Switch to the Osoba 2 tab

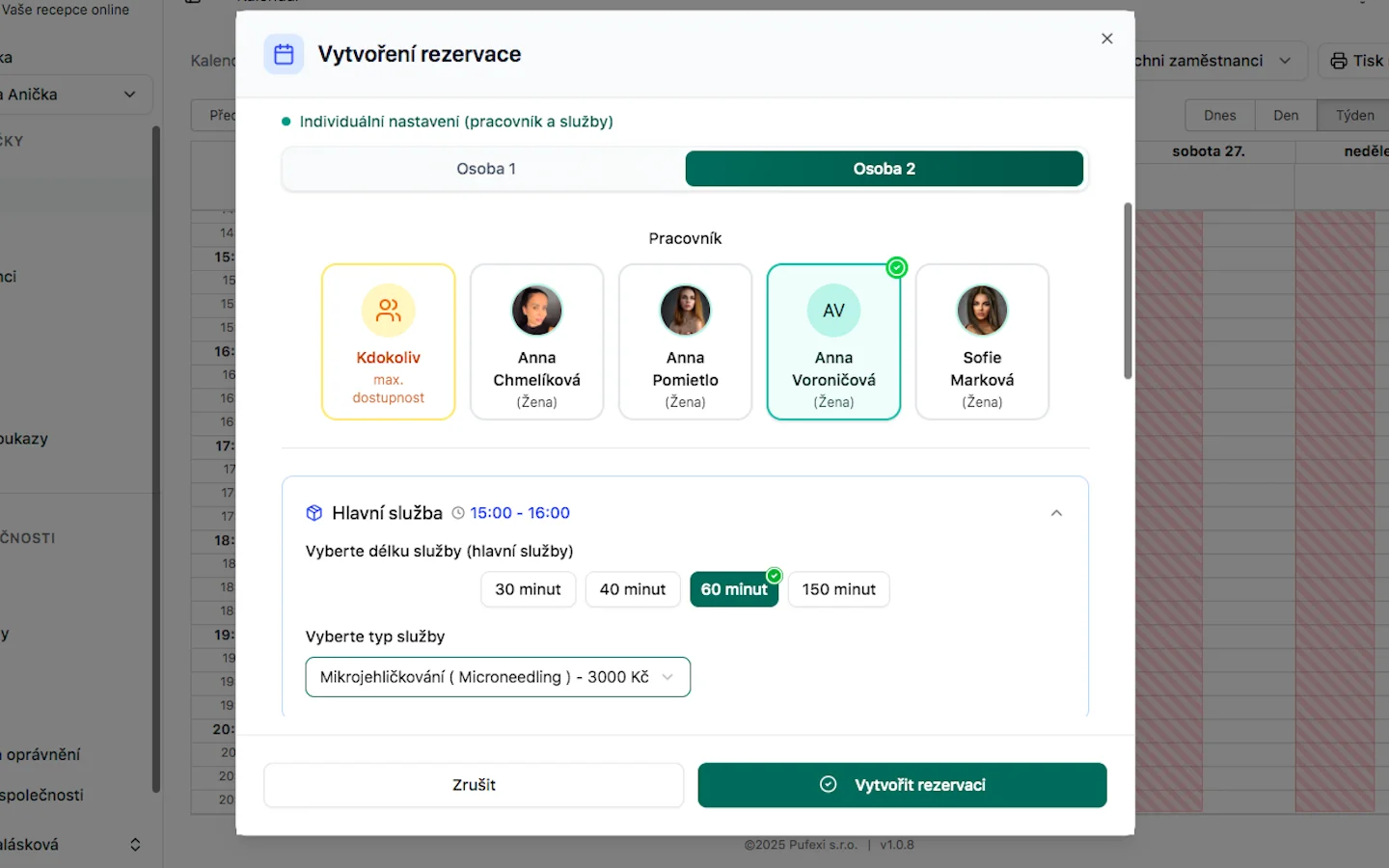click(884, 169)
